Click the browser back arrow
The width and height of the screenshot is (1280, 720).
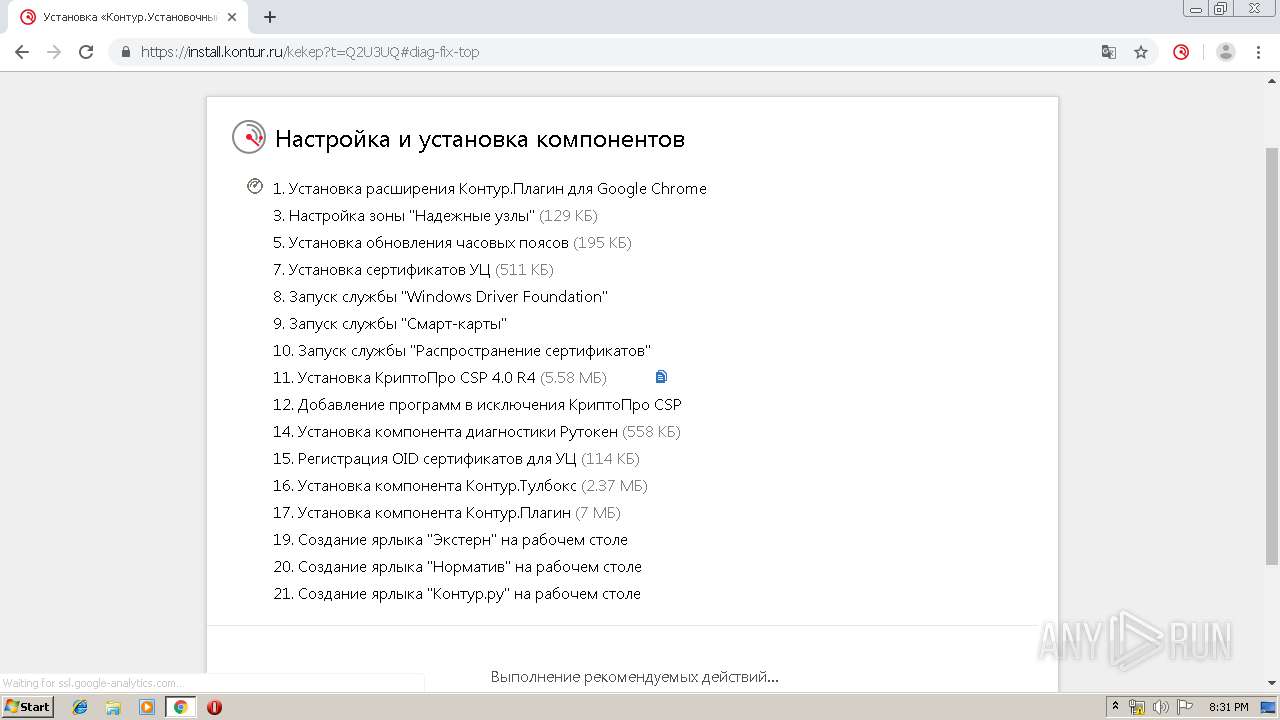pyautogui.click(x=22, y=52)
